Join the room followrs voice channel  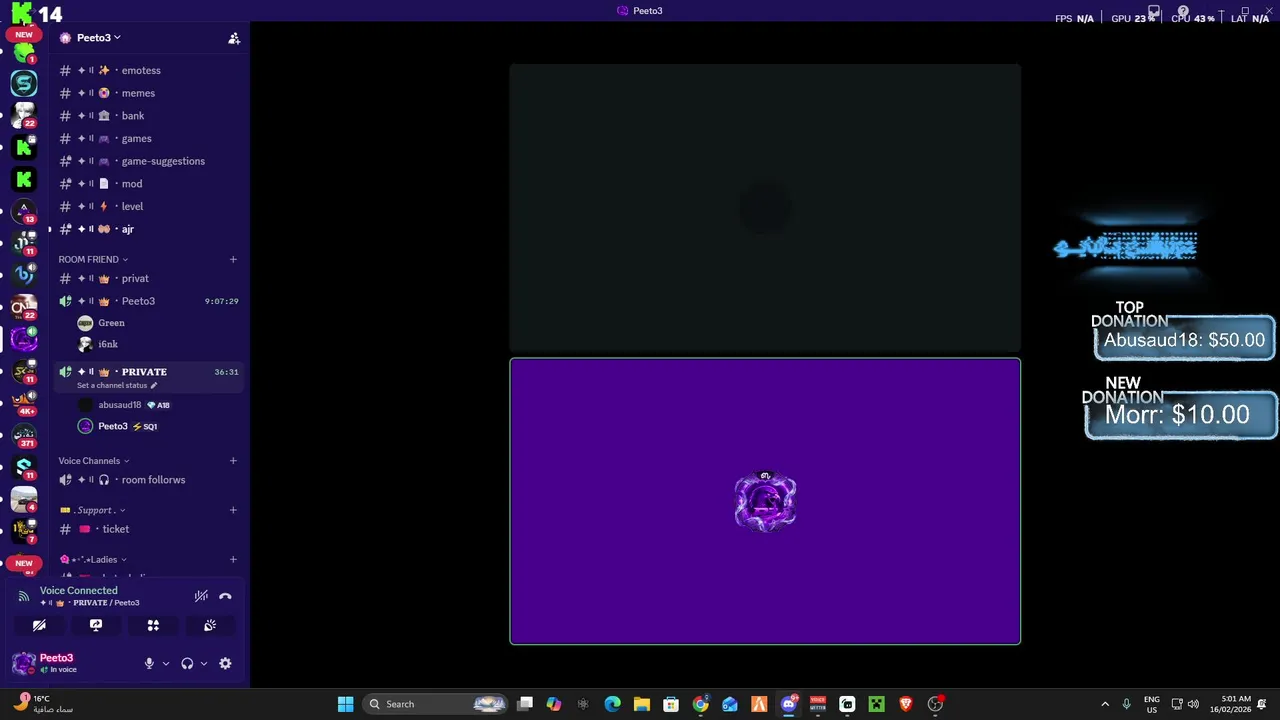(x=146, y=480)
